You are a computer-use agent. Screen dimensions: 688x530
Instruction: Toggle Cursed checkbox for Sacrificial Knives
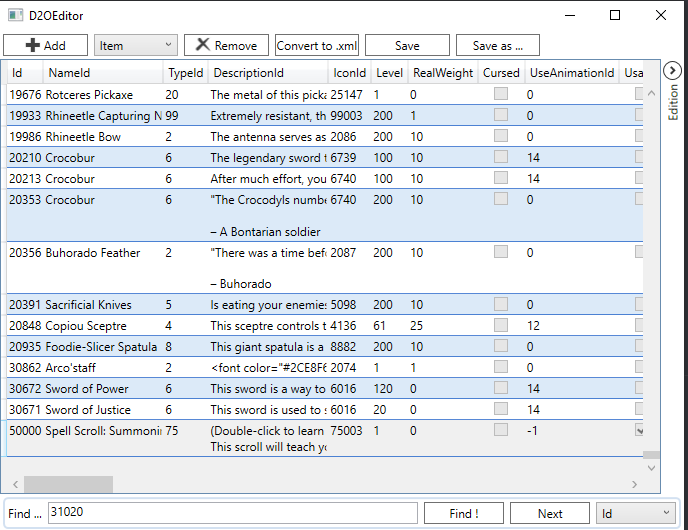click(x=501, y=304)
